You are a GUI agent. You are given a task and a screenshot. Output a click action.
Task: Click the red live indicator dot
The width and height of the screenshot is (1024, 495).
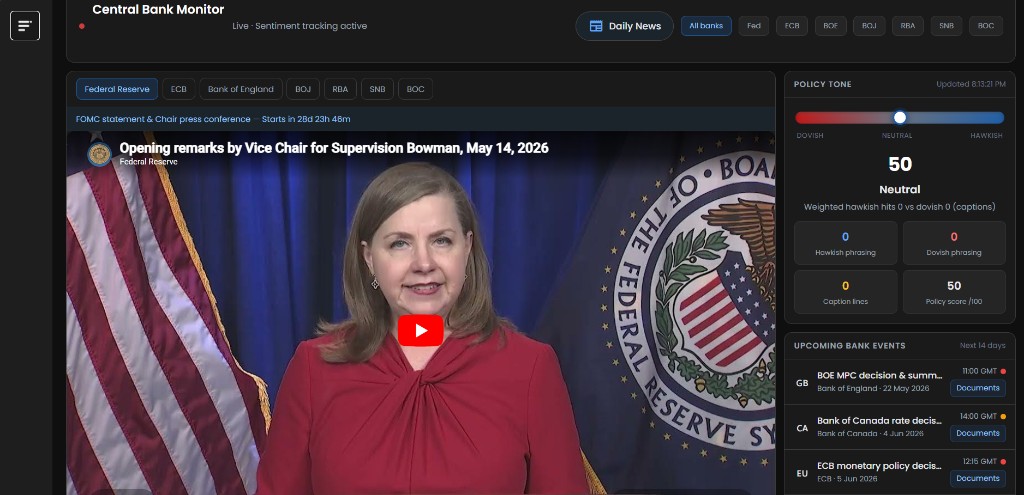pos(82,26)
